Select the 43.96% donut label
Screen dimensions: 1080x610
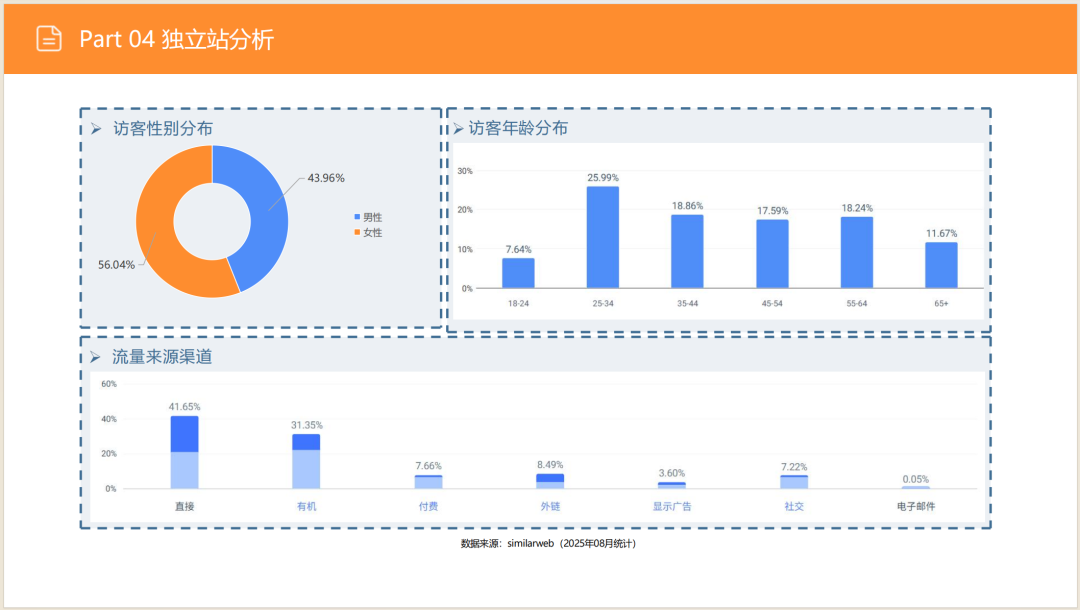(326, 178)
